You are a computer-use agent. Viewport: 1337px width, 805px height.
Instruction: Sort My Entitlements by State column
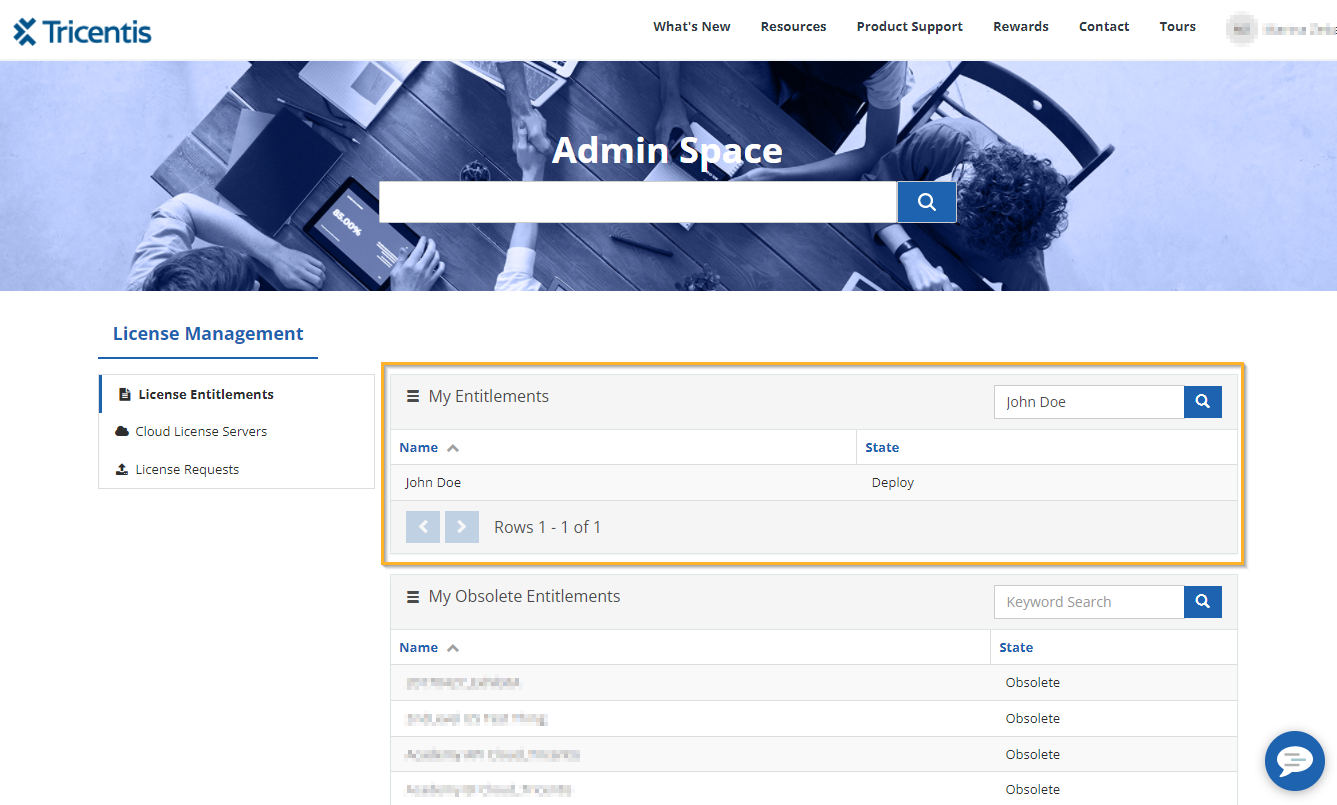point(882,448)
